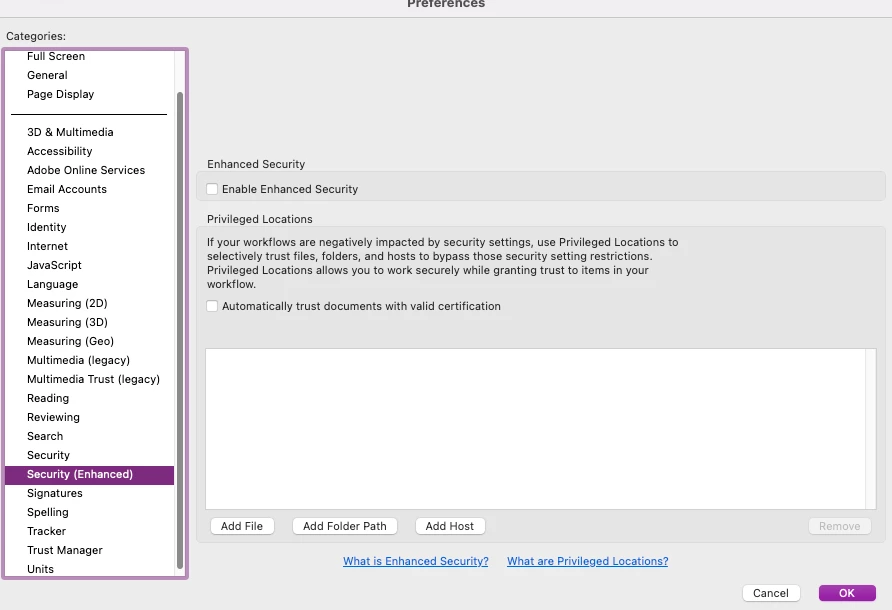
Task: Open the Multimedia Trust (legacy) category
Action: [89, 379]
